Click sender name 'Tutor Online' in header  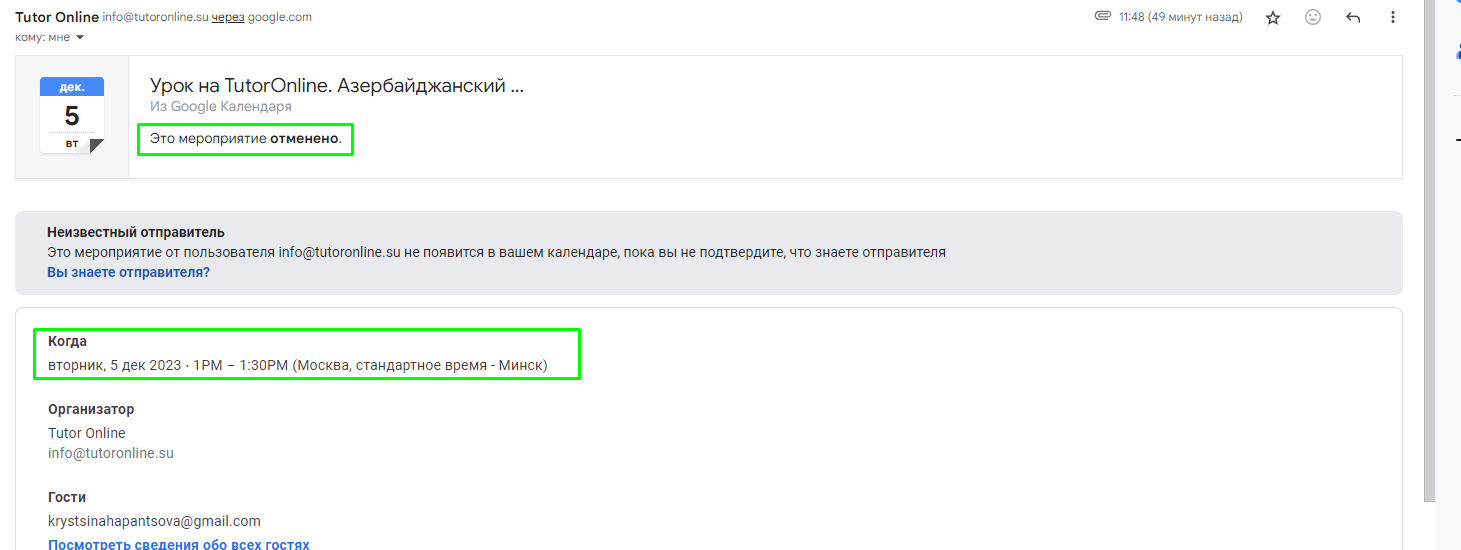(x=57, y=17)
